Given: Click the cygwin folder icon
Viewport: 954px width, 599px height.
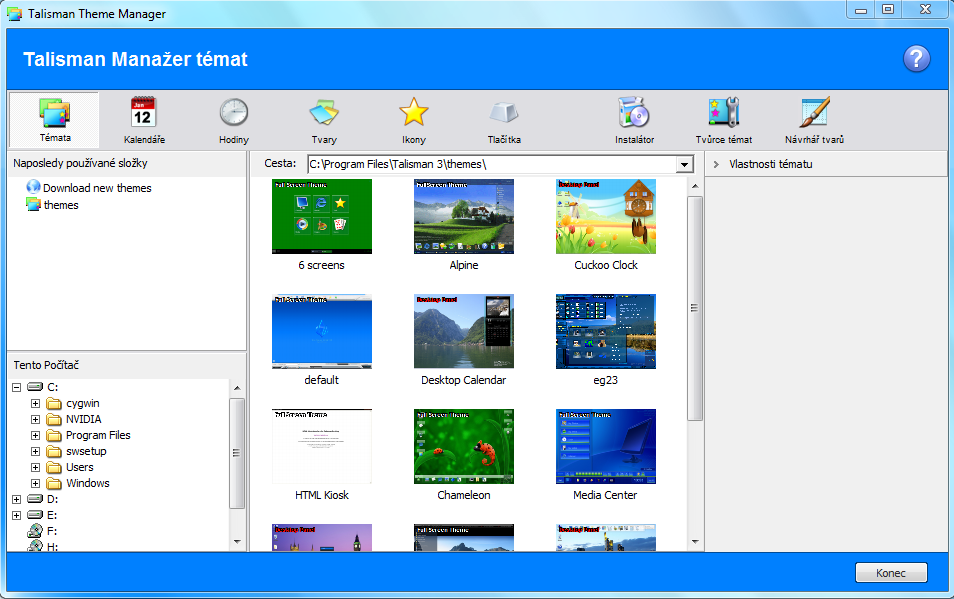Looking at the screenshot, I should 55,403.
